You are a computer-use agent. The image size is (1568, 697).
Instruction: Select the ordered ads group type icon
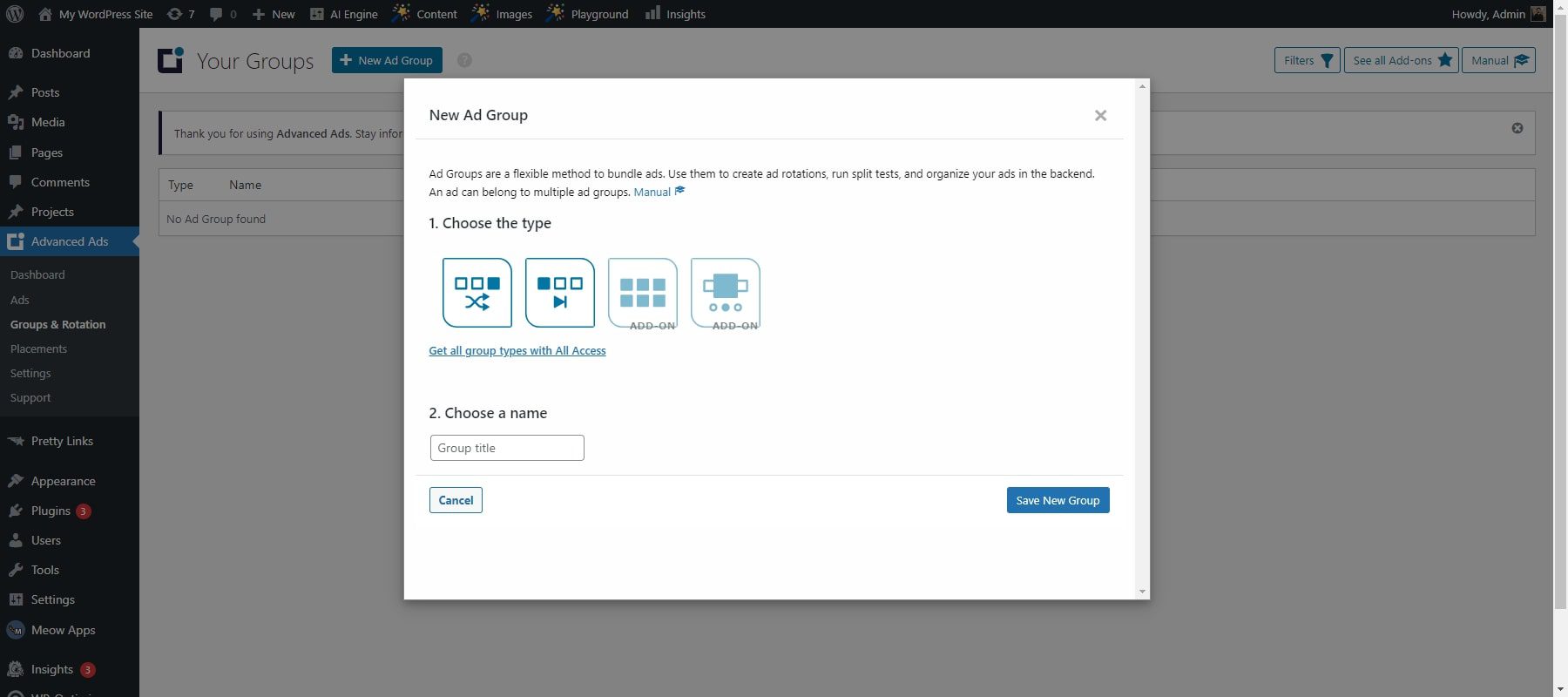pyautogui.click(x=560, y=293)
